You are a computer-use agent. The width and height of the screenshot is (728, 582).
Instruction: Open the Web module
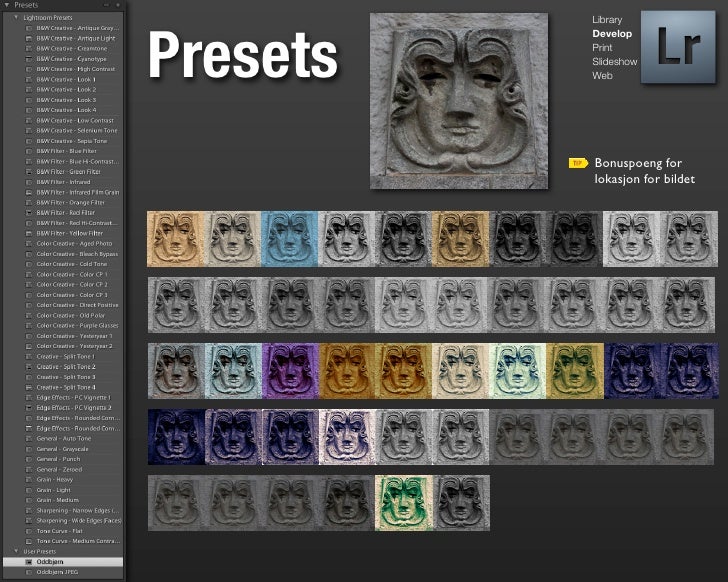click(602, 76)
